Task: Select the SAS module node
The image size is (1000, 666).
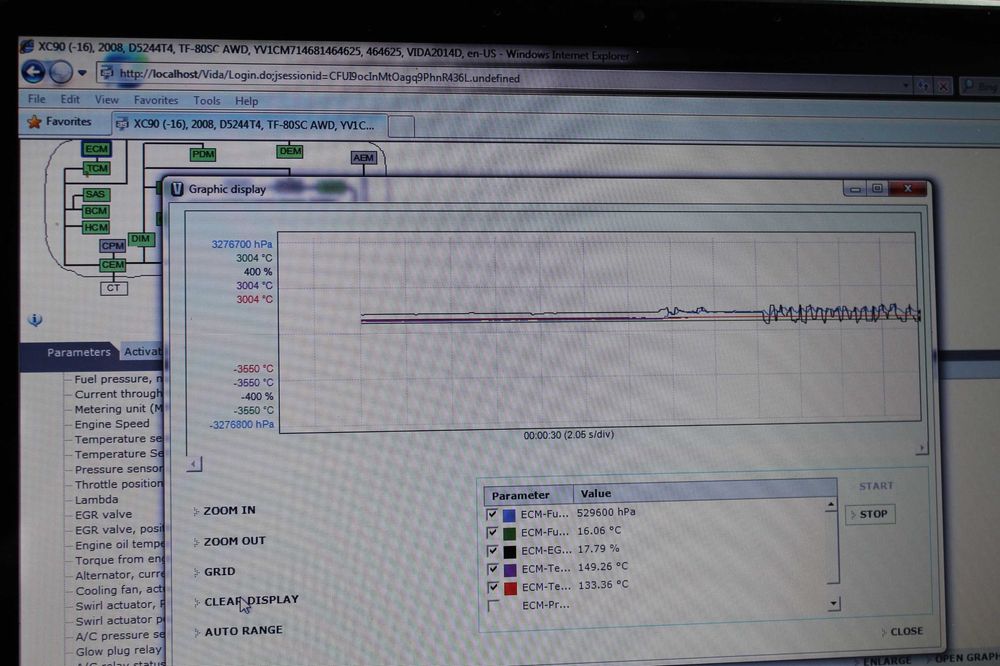Action: click(x=96, y=194)
